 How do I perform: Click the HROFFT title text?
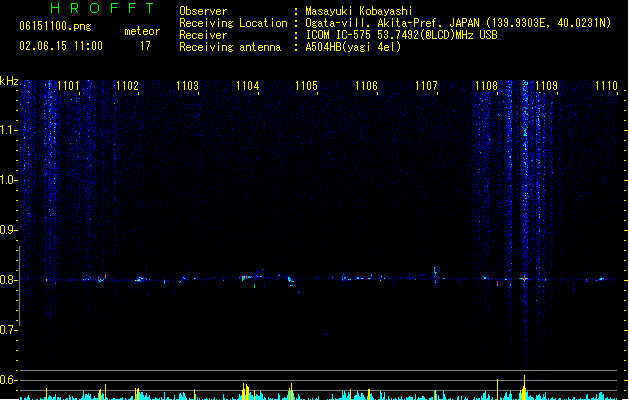point(103,8)
